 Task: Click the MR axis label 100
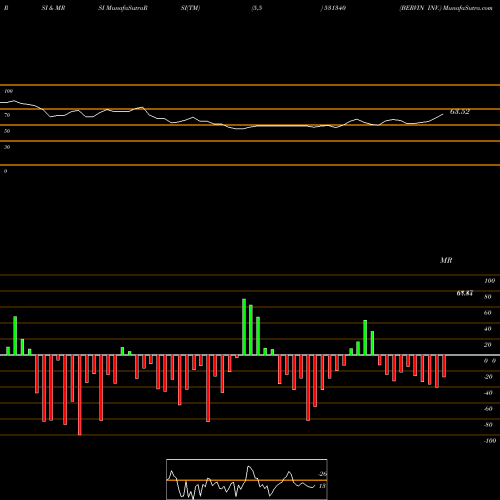(x=490, y=281)
